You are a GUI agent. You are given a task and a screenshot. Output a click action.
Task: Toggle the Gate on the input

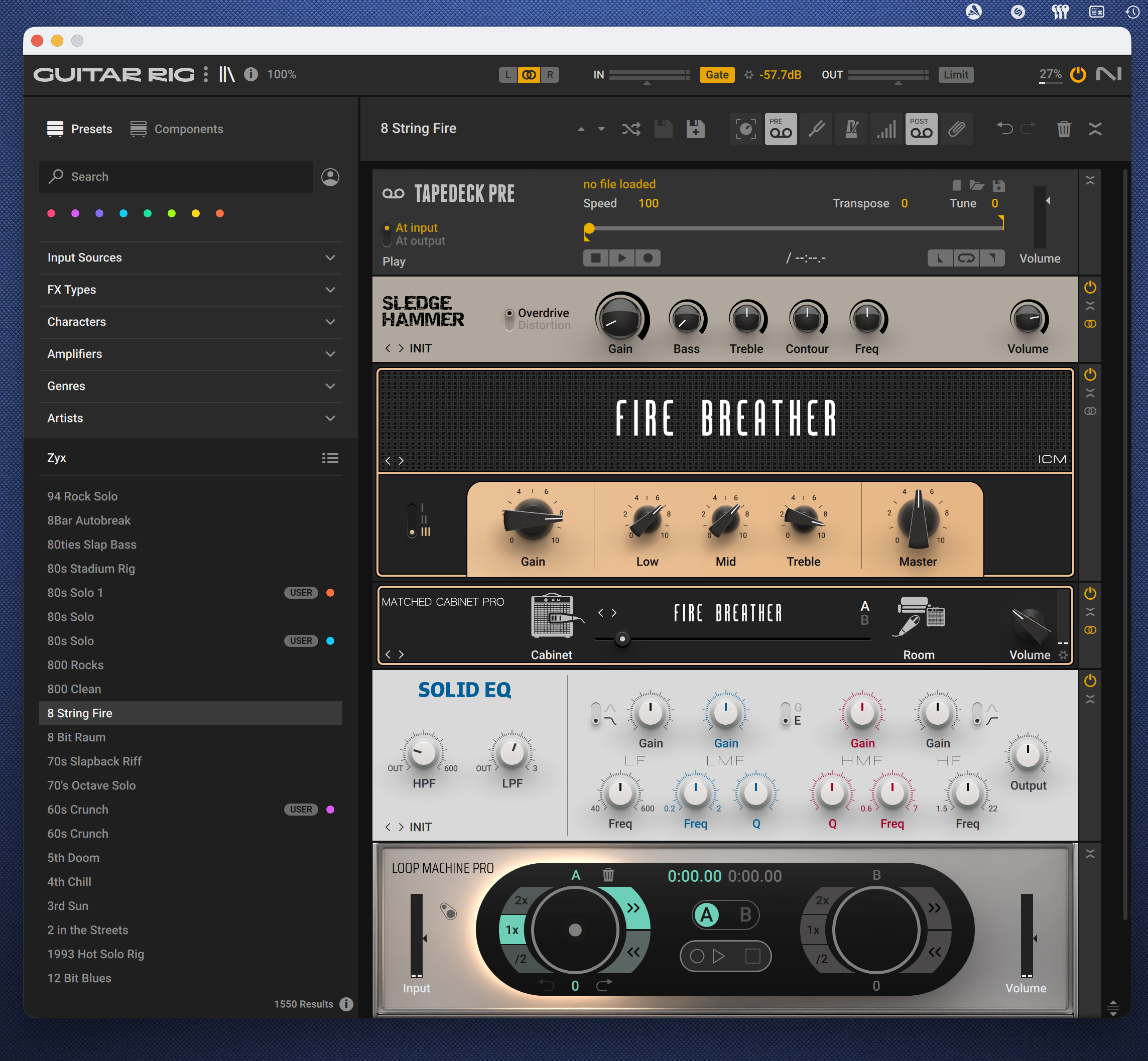[x=717, y=75]
